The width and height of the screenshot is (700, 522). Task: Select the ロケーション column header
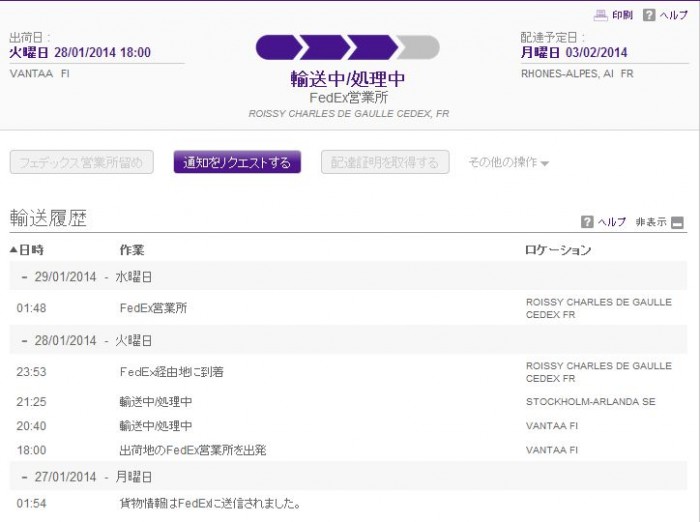pyautogui.click(x=558, y=250)
